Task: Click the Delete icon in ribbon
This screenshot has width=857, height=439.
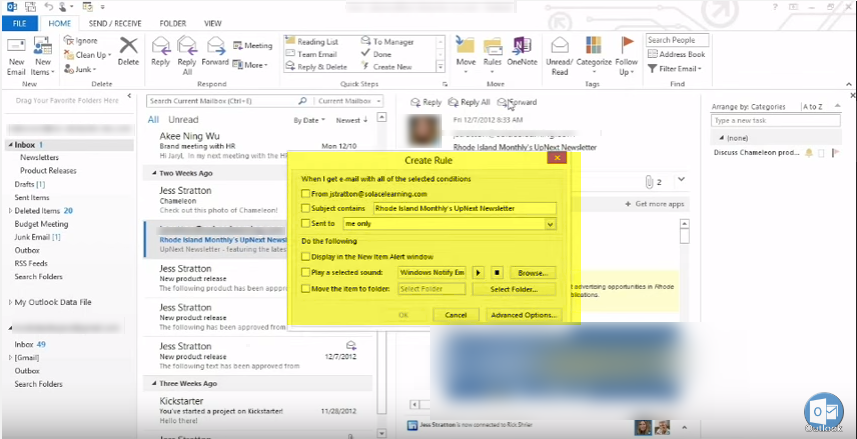Action: [128, 50]
